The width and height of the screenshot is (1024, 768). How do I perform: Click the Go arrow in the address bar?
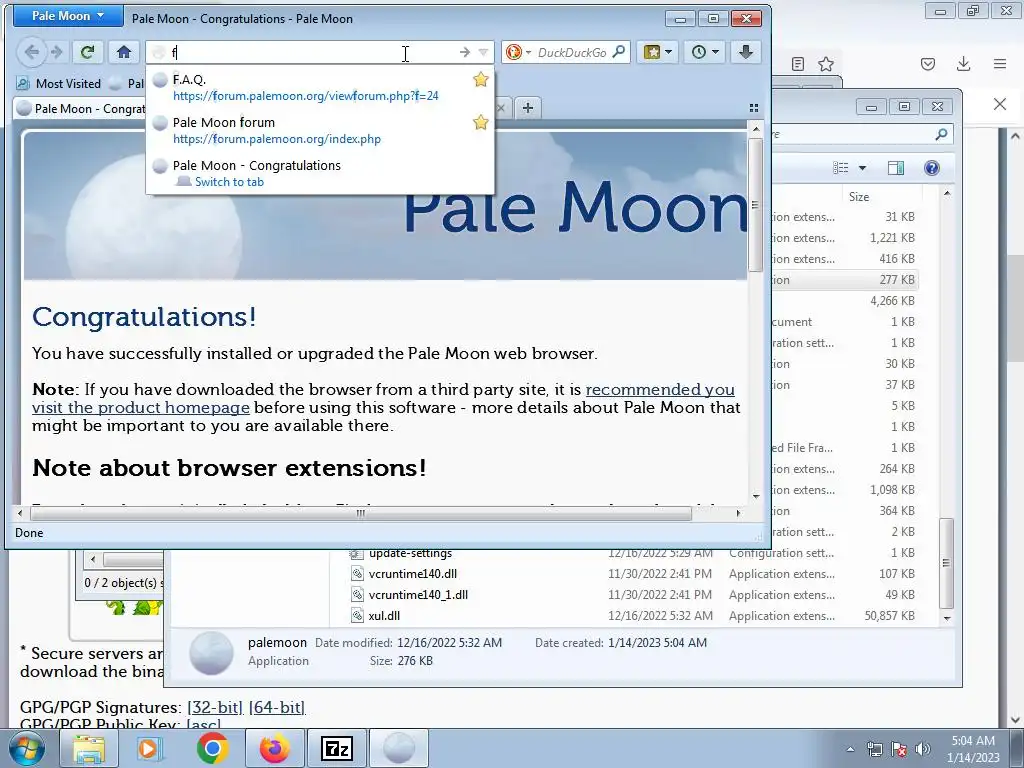[465, 52]
